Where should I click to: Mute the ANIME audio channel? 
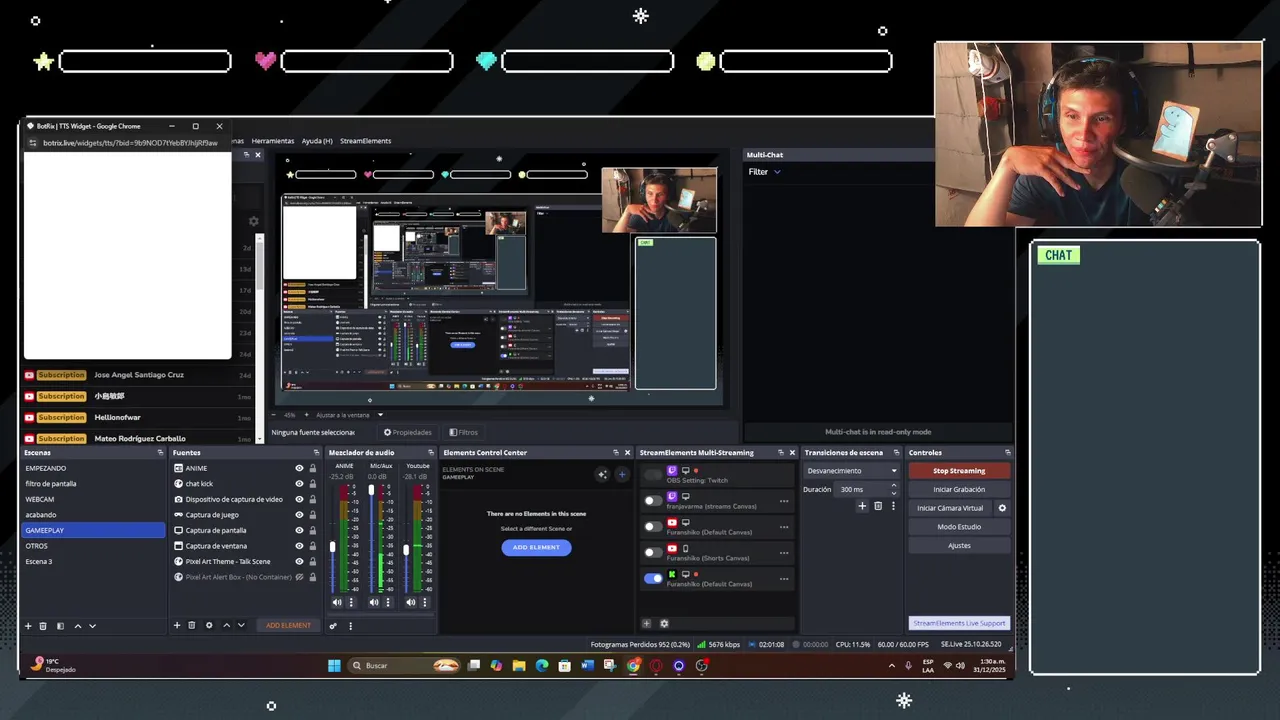pyautogui.click(x=337, y=602)
